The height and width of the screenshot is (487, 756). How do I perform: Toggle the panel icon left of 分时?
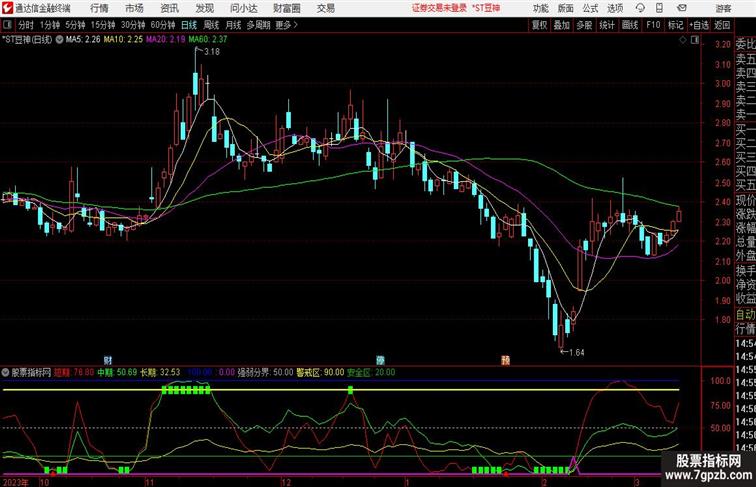tap(7, 25)
